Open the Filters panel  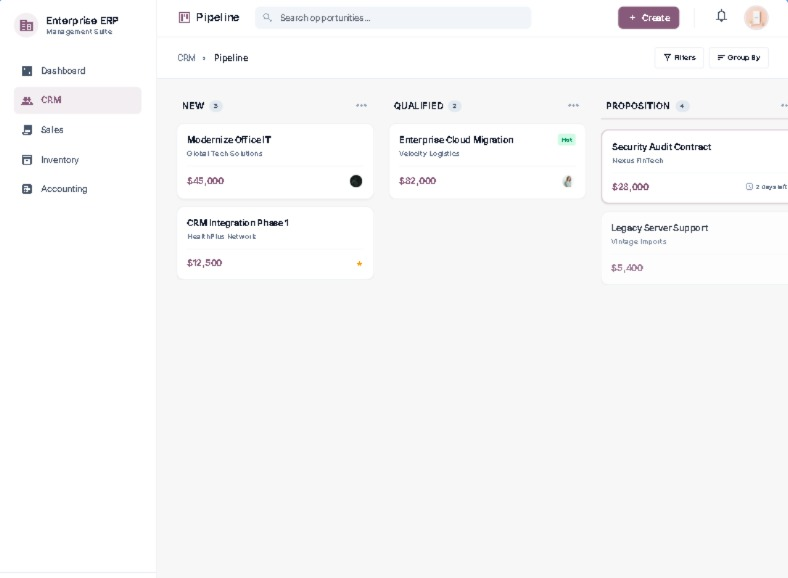pyautogui.click(x=679, y=57)
